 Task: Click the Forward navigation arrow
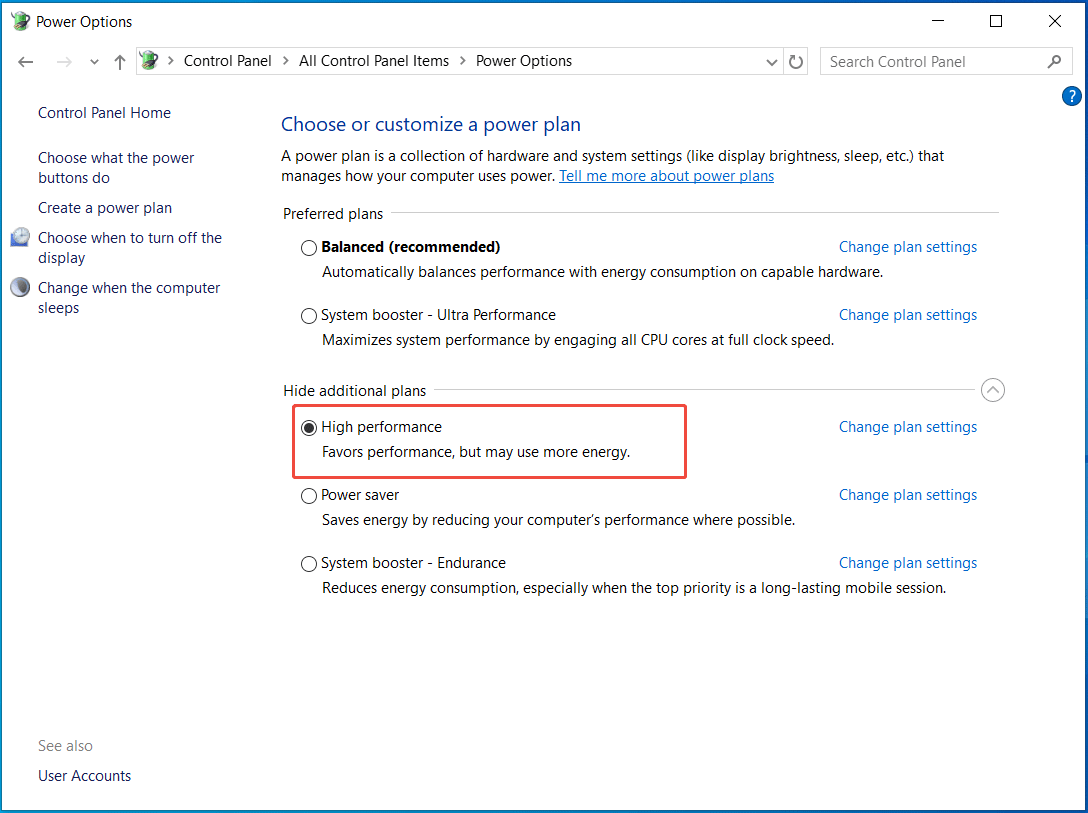64,62
